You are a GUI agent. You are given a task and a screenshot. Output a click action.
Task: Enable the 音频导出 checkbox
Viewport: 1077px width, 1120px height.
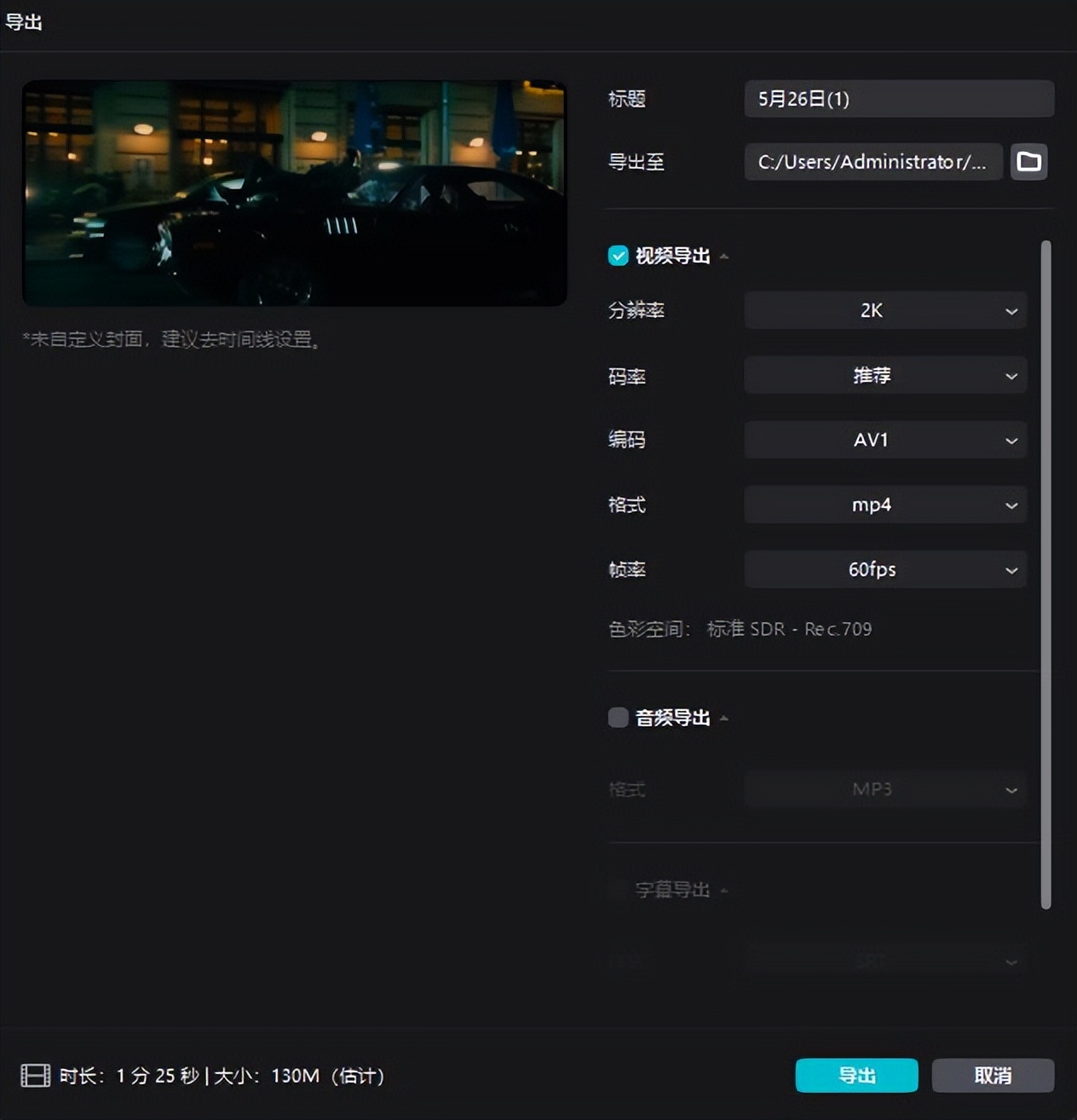pyautogui.click(x=618, y=717)
